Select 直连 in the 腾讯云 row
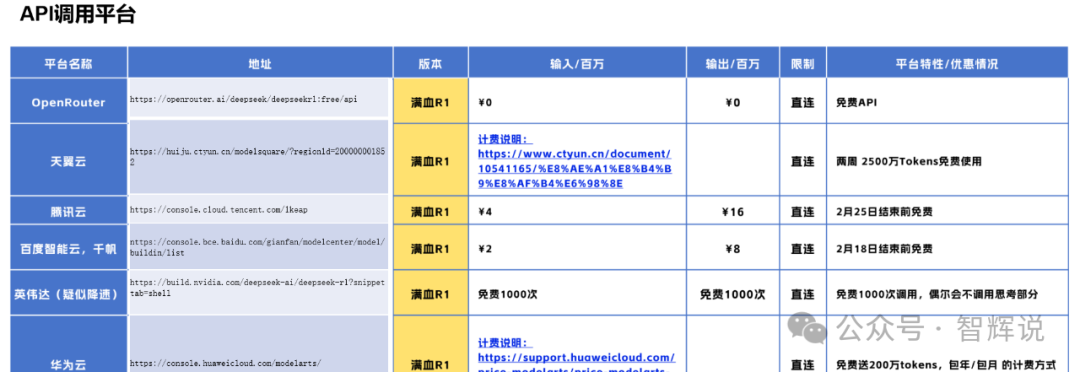This screenshot has height=372, width=1080. 802,211
